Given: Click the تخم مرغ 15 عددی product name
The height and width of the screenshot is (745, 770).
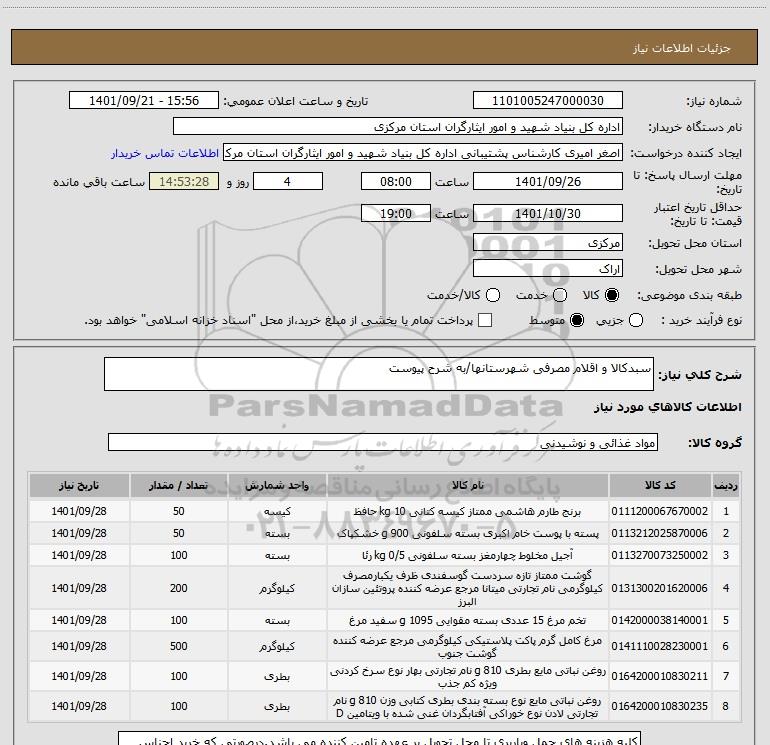Looking at the screenshot, I should 468,621.
